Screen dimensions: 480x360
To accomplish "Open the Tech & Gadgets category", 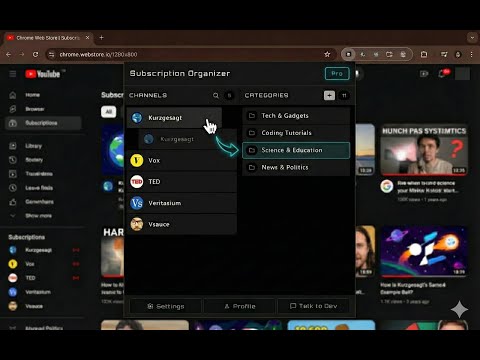I will 296,116.
